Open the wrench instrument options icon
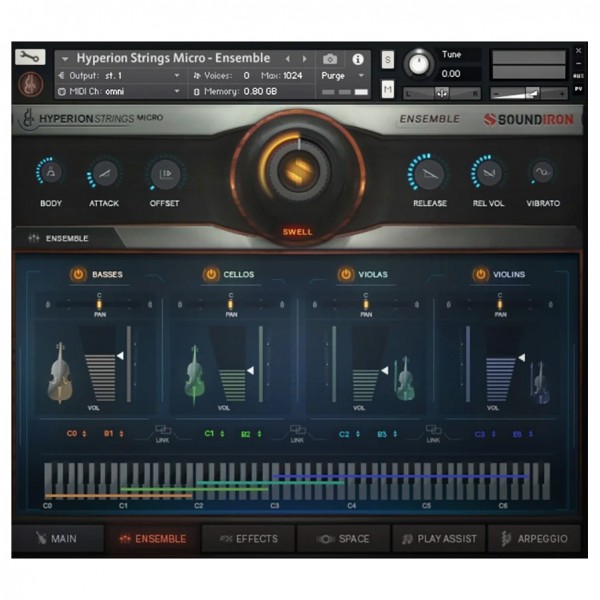Viewport: 600px width, 600px height. click(30, 57)
